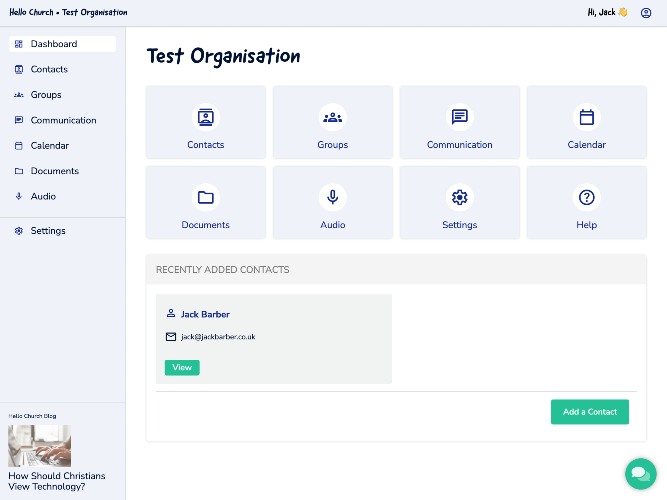View the Jack Barber contact
This screenshot has height=500, width=667.
182,367
